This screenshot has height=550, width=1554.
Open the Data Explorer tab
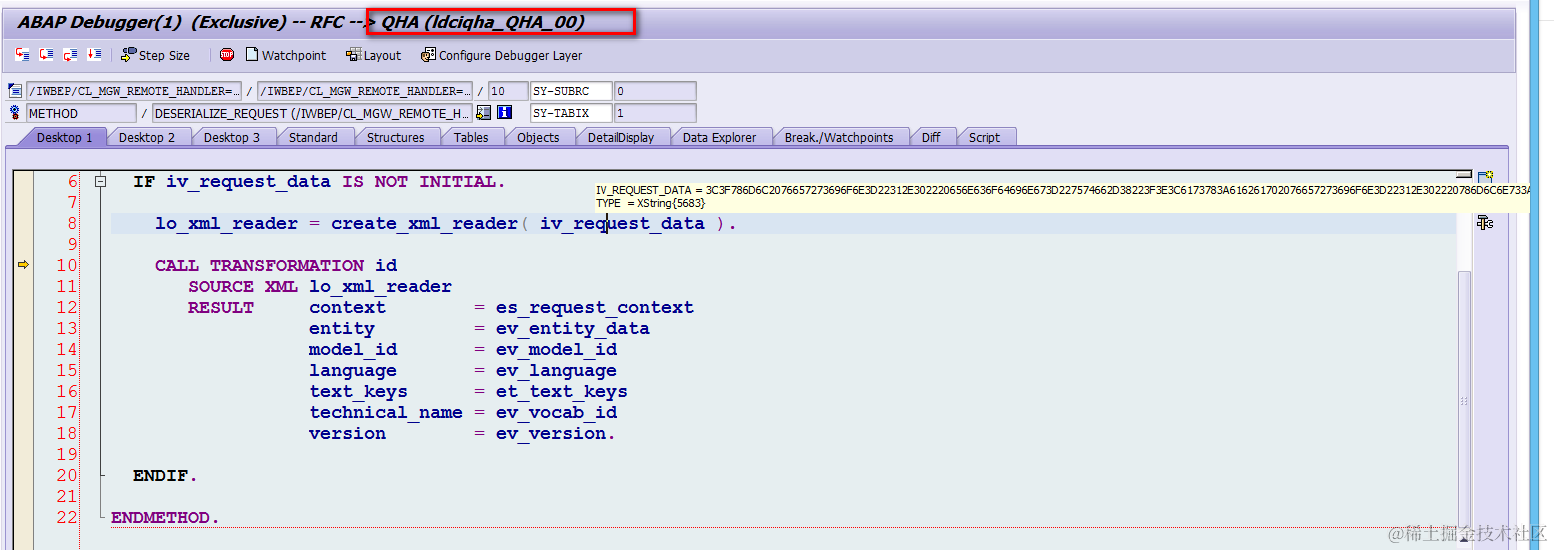(720, 137)
